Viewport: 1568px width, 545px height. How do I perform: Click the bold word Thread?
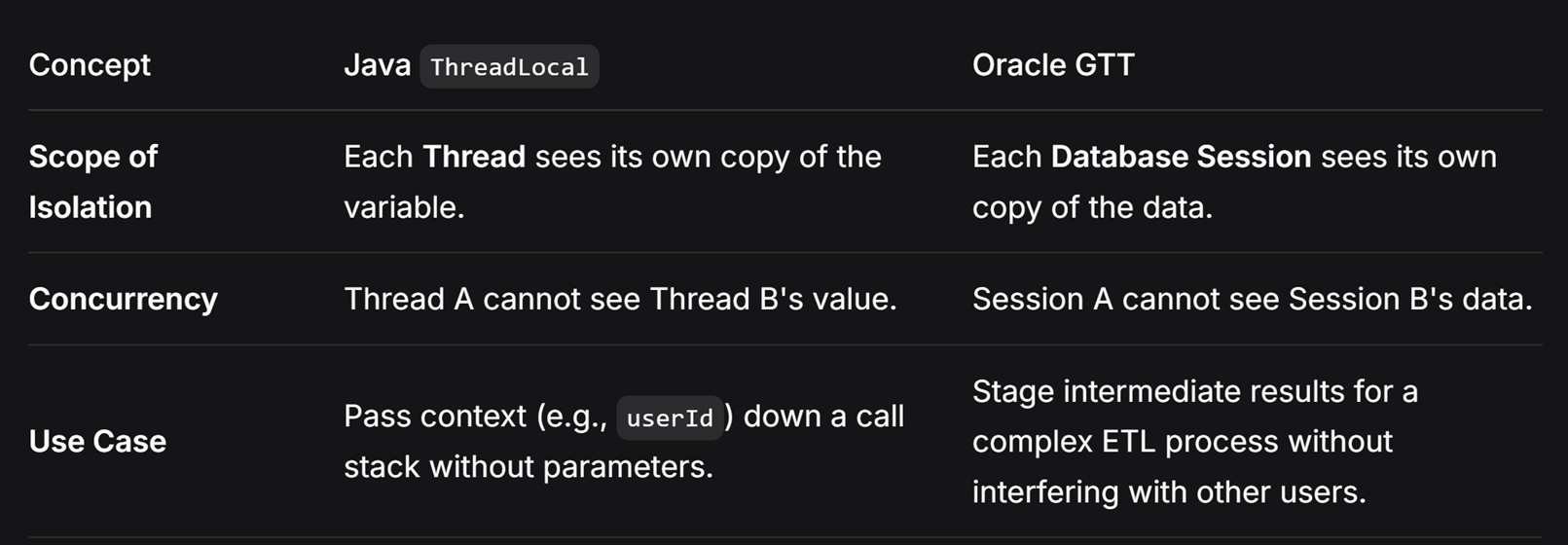(474, 157)
